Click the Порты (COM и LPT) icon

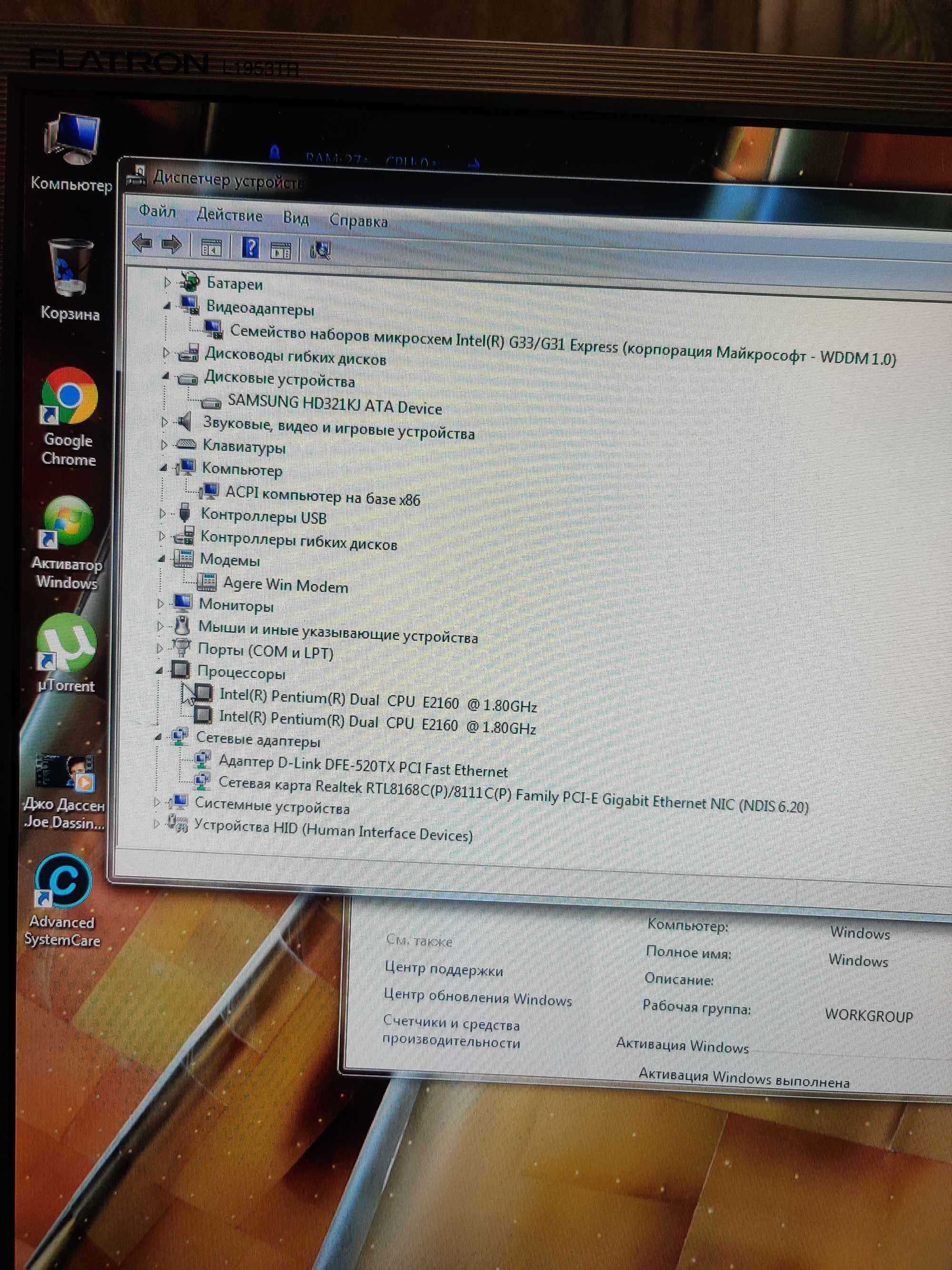click(x=181, y=648)
